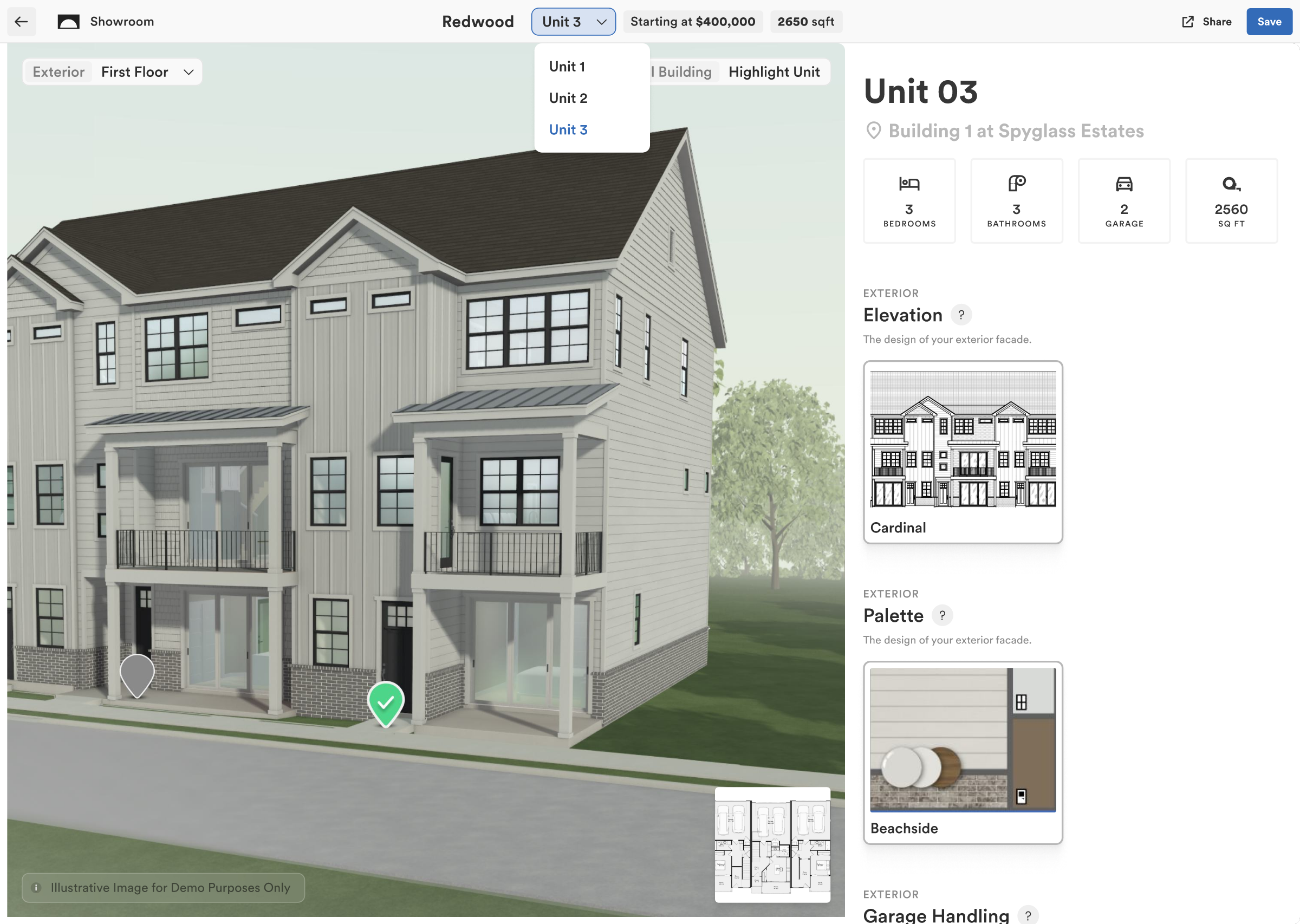The height and width of the screenshot is (924, 1300).
Task: Open the floor plan thumbnail
Action: click(x=771, y=844)
